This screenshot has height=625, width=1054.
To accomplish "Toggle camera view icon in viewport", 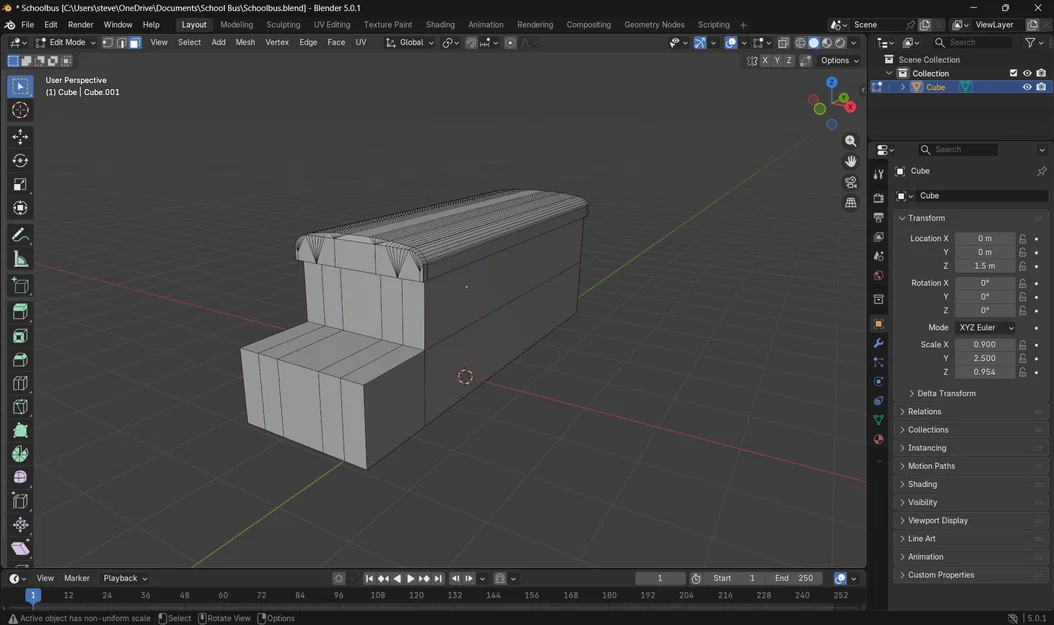I will tap(851, 182).
